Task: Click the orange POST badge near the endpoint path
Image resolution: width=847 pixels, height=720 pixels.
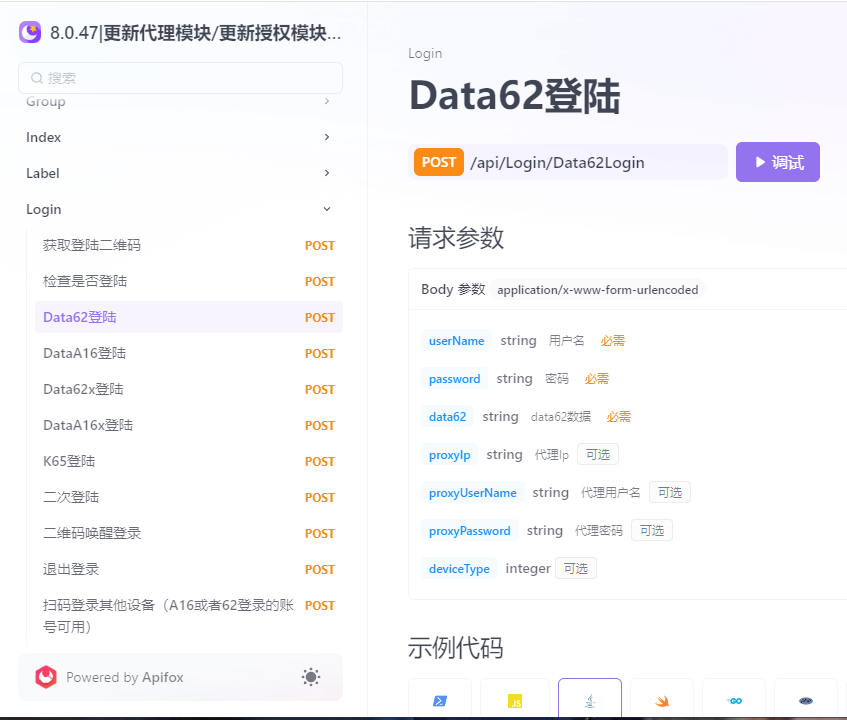Action: (438, 161)
